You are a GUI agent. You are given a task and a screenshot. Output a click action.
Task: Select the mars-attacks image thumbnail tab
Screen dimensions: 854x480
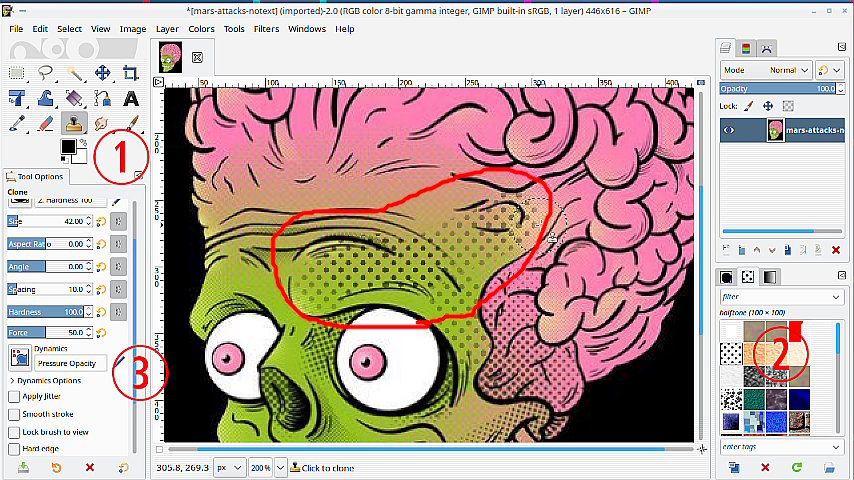coord(170,57)
